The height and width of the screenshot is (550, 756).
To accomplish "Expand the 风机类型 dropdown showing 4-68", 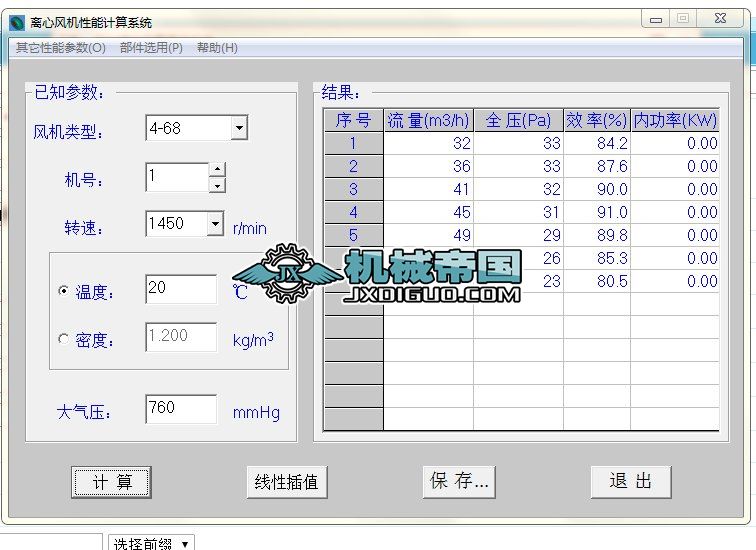I will coord(239,128).
